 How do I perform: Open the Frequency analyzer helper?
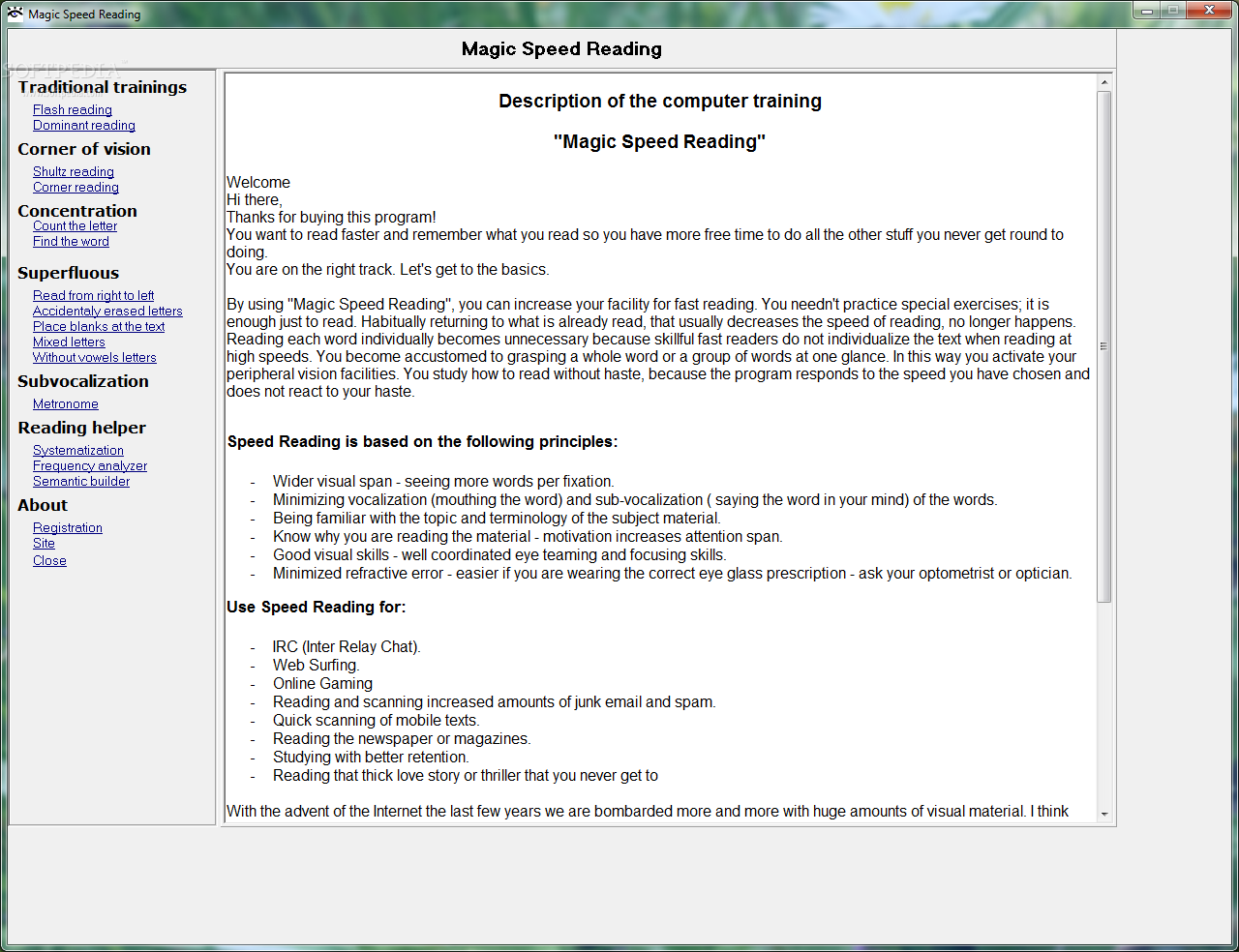coord(90,466)
